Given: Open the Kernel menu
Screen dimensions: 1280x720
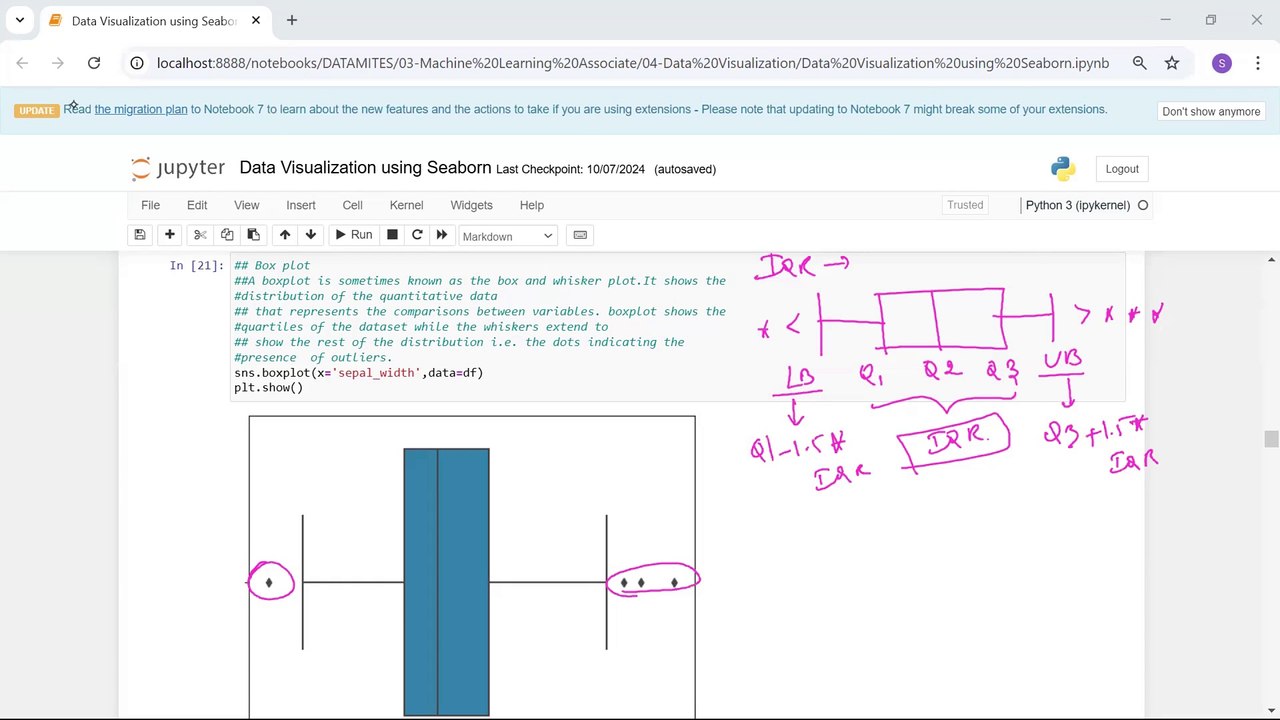Looking at the screenshot, I should 406,205.
